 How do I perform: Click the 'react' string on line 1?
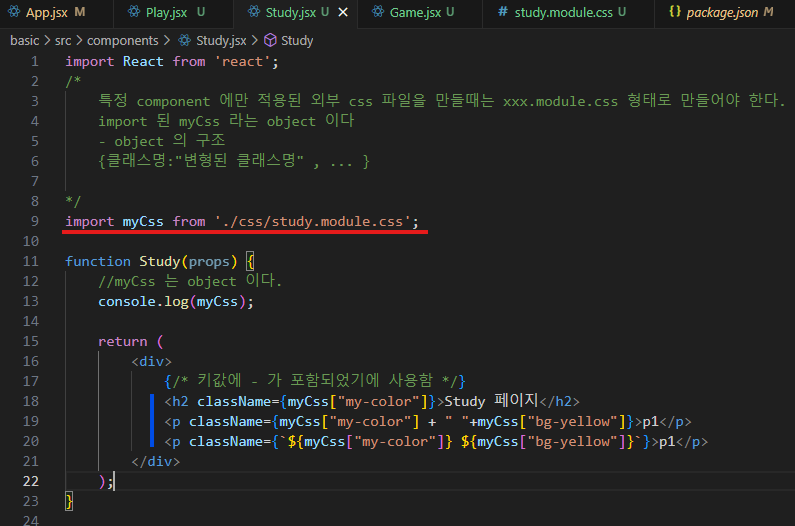click(242, 62)
